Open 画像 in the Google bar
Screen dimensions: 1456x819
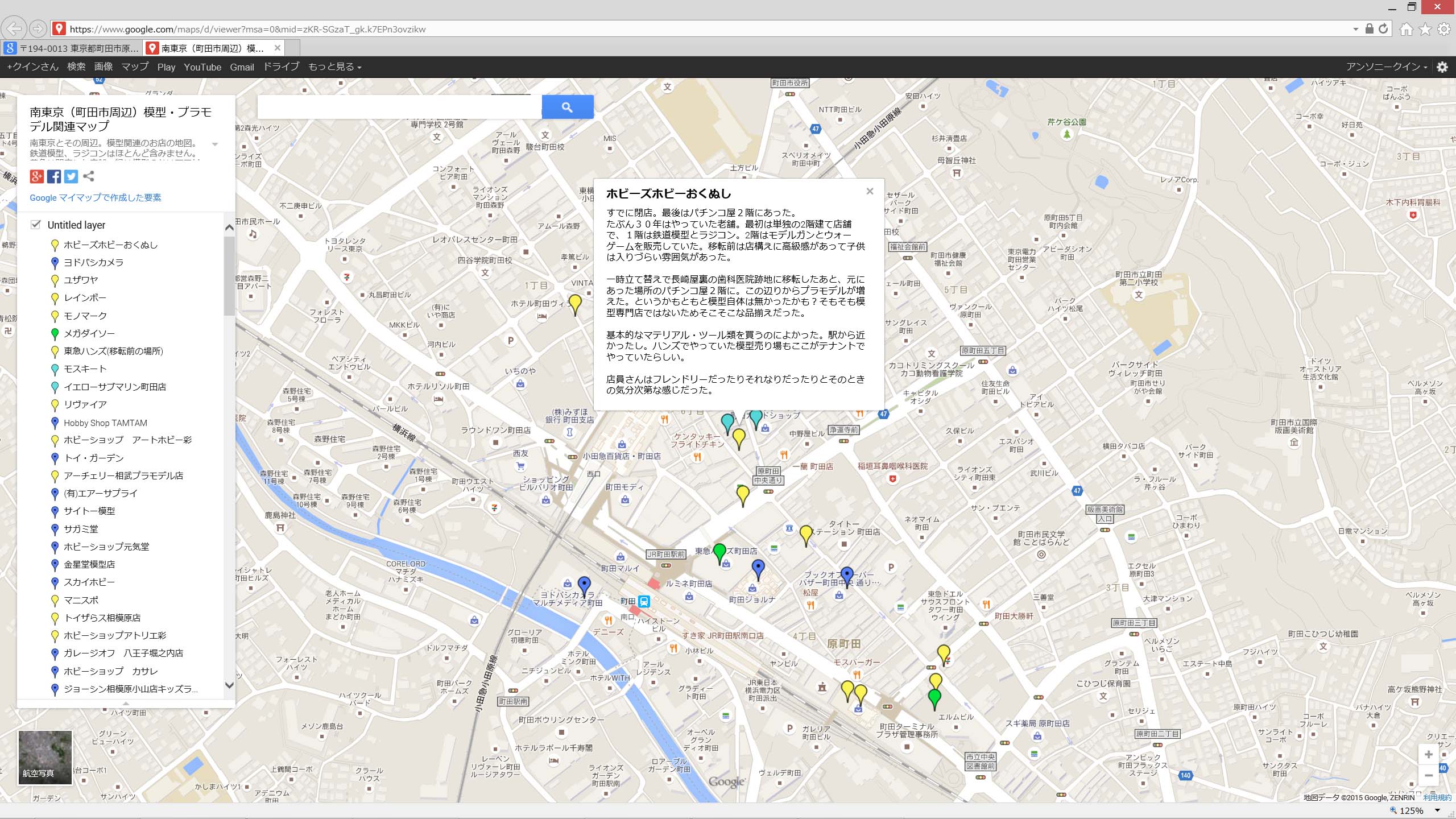point(104,67)
